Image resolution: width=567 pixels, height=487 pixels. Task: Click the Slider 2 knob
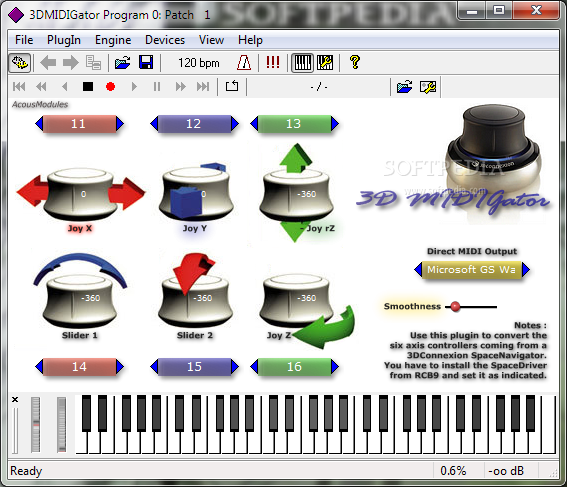(196, 300)
